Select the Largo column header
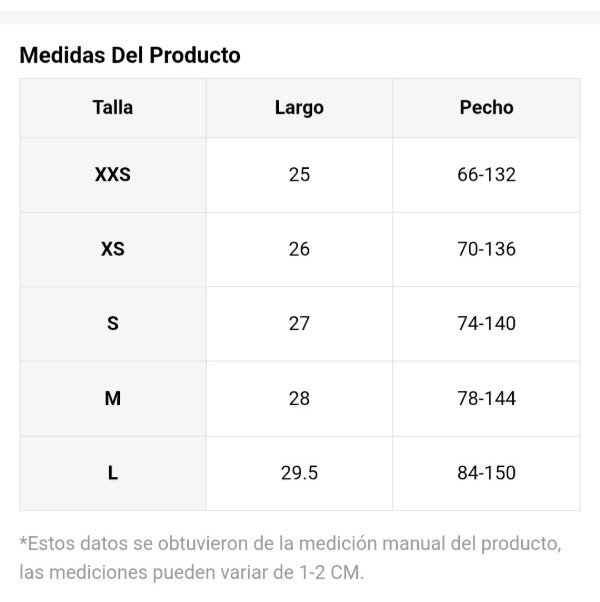Screen dimensions: 600x602 click(x=299, y=108)
